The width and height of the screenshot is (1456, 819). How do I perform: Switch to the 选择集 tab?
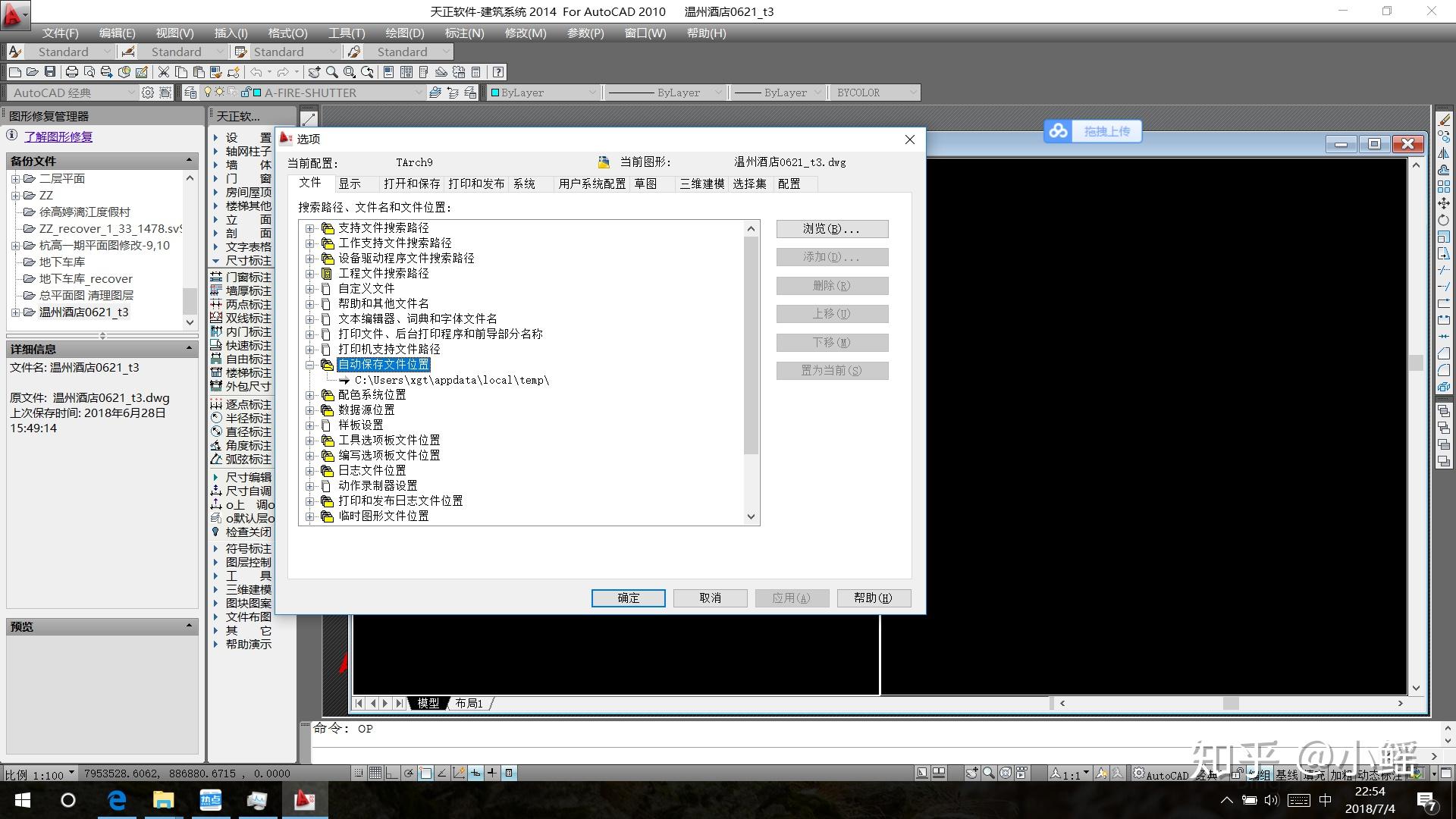(x=749, y=184)
